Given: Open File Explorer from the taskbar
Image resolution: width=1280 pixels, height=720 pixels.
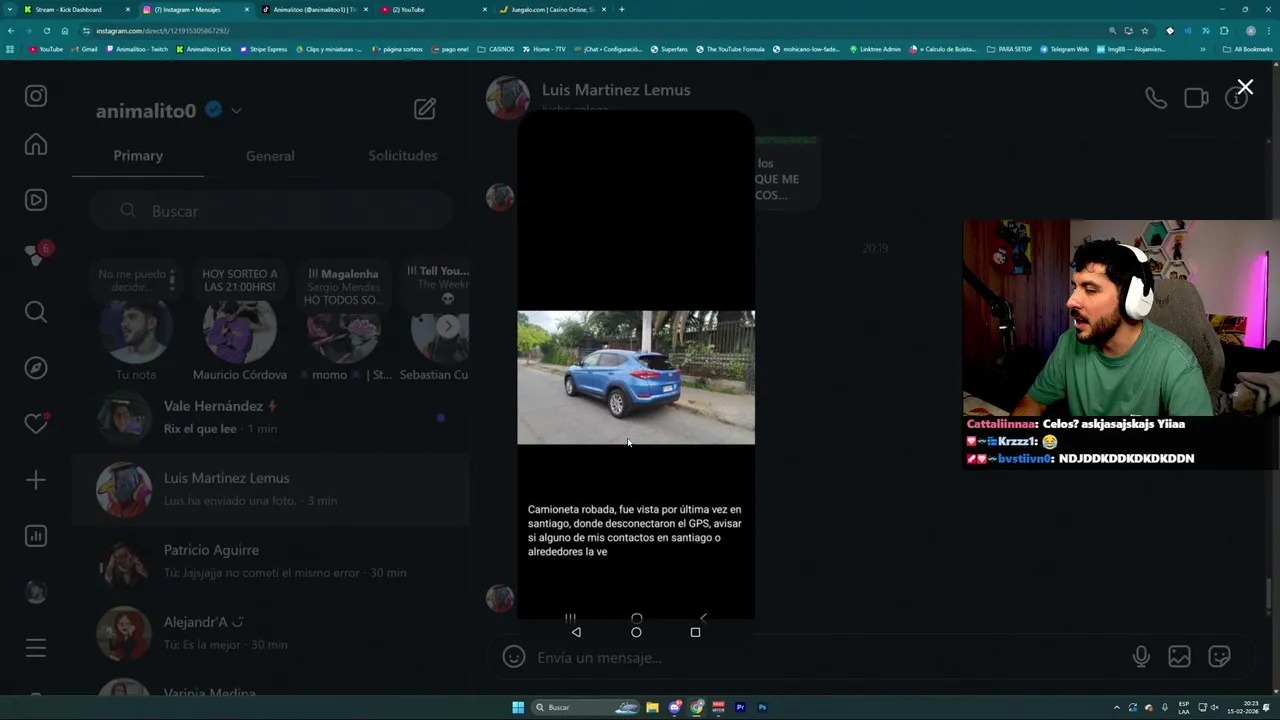Looking at the screenshot, I should pos(652,708).
